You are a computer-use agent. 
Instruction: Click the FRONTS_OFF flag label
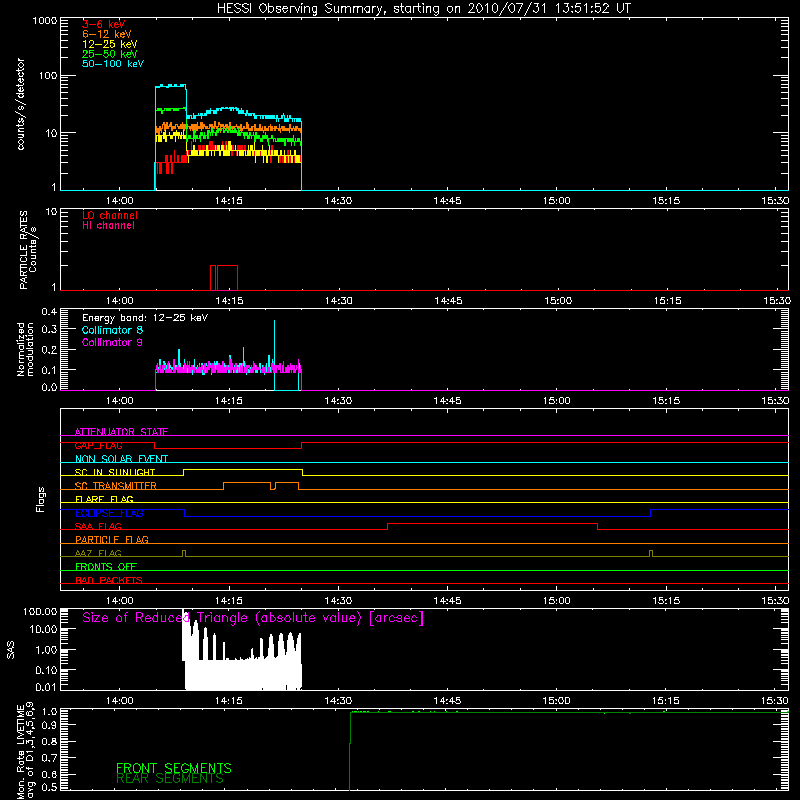pos(106,567)
